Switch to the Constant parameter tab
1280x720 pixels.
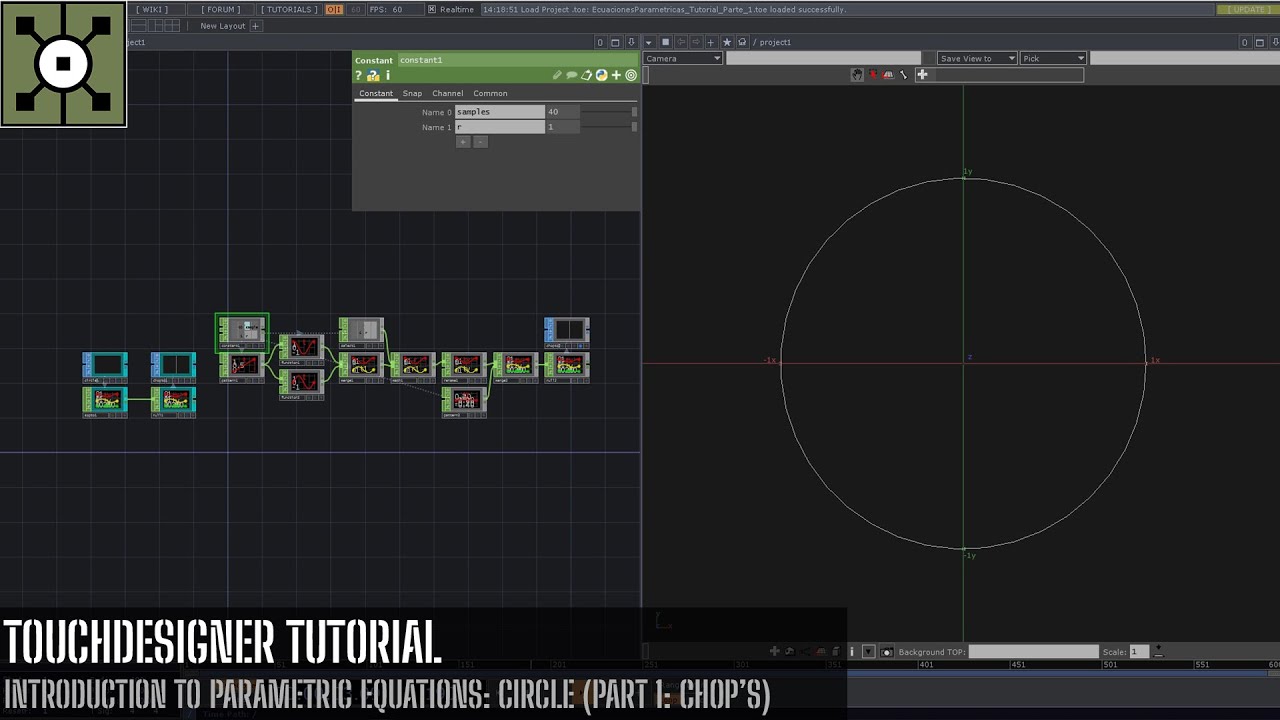coord(376,93)
